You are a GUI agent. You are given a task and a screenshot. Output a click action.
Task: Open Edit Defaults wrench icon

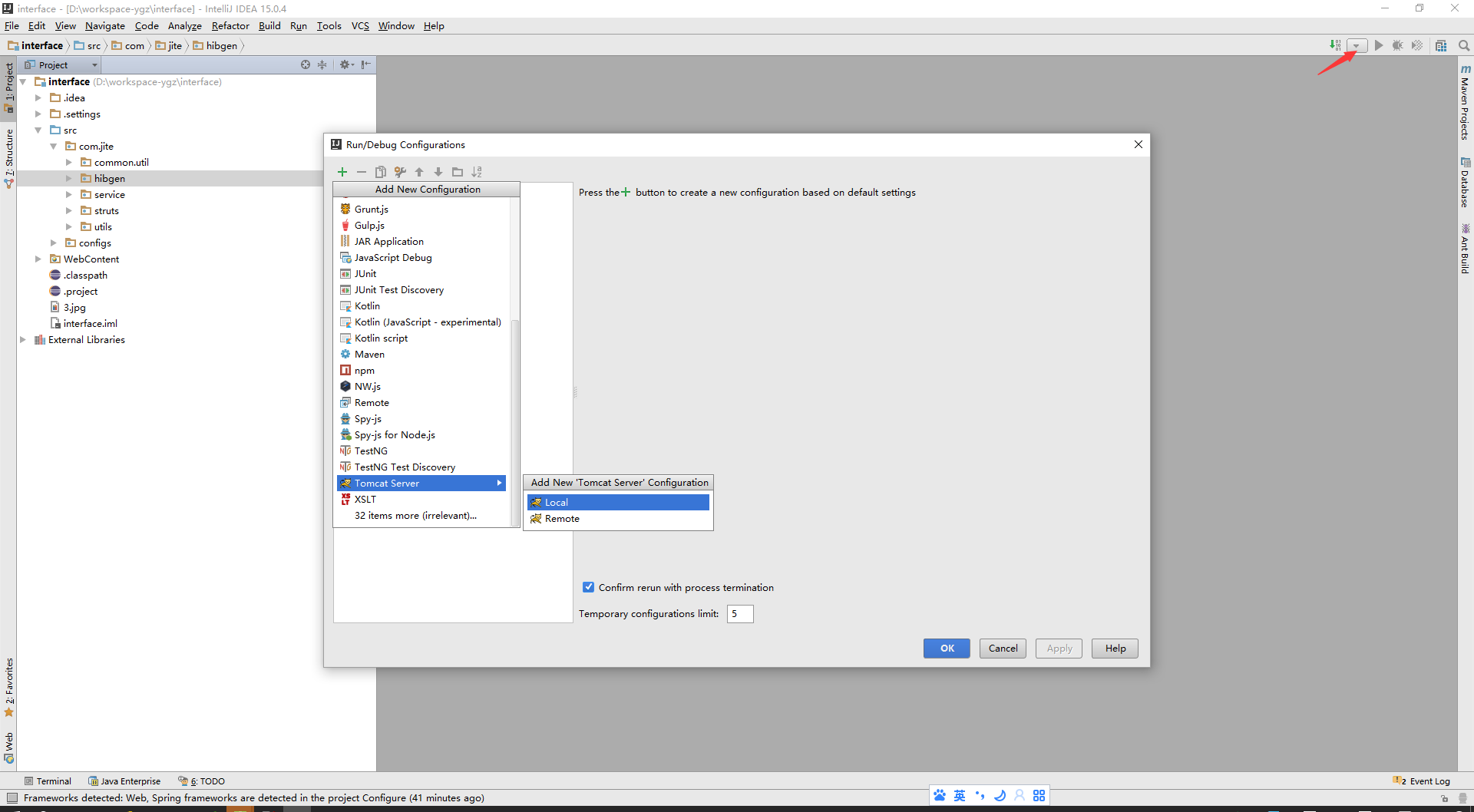(400, 172)
